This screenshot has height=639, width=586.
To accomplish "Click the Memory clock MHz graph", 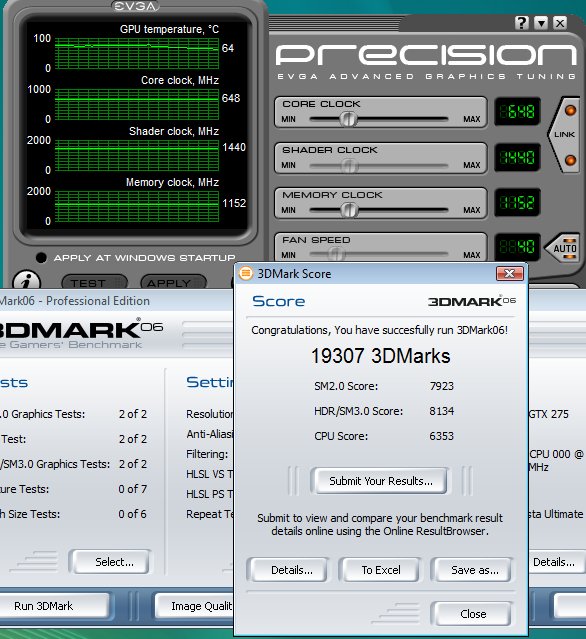I will pos(137,206).
